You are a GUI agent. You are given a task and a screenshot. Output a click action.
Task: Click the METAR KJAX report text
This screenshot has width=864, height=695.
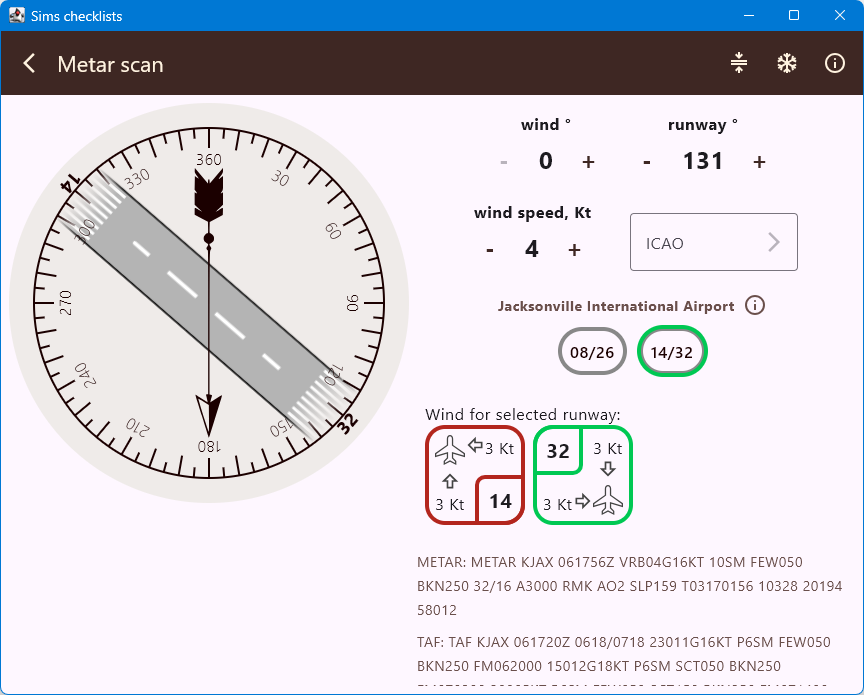point(629,586)
